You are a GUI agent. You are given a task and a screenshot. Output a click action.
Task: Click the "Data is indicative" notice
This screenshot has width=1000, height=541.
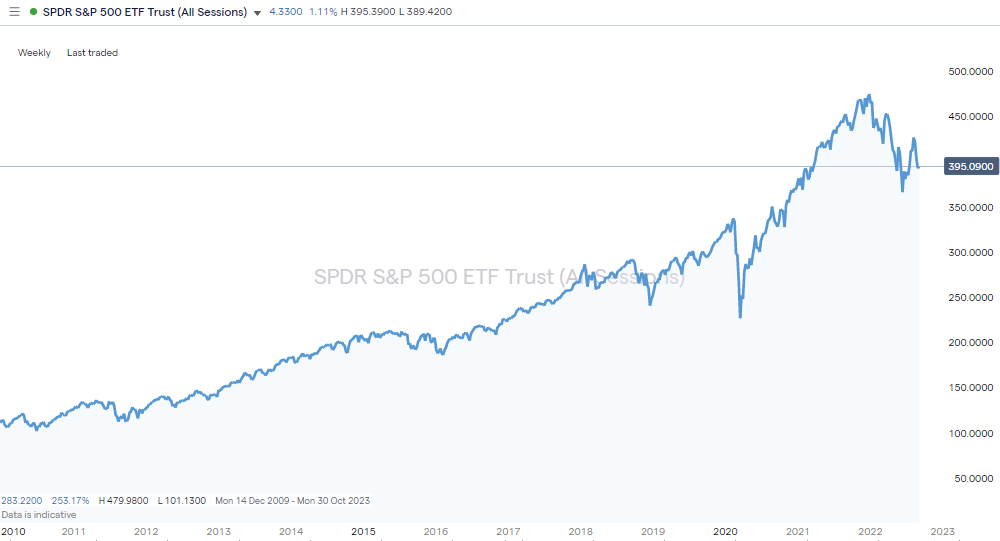pyautogui.click(x=38, y=514)
